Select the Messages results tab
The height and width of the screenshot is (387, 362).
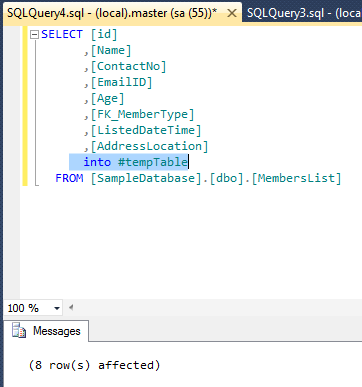click(46, 331)
